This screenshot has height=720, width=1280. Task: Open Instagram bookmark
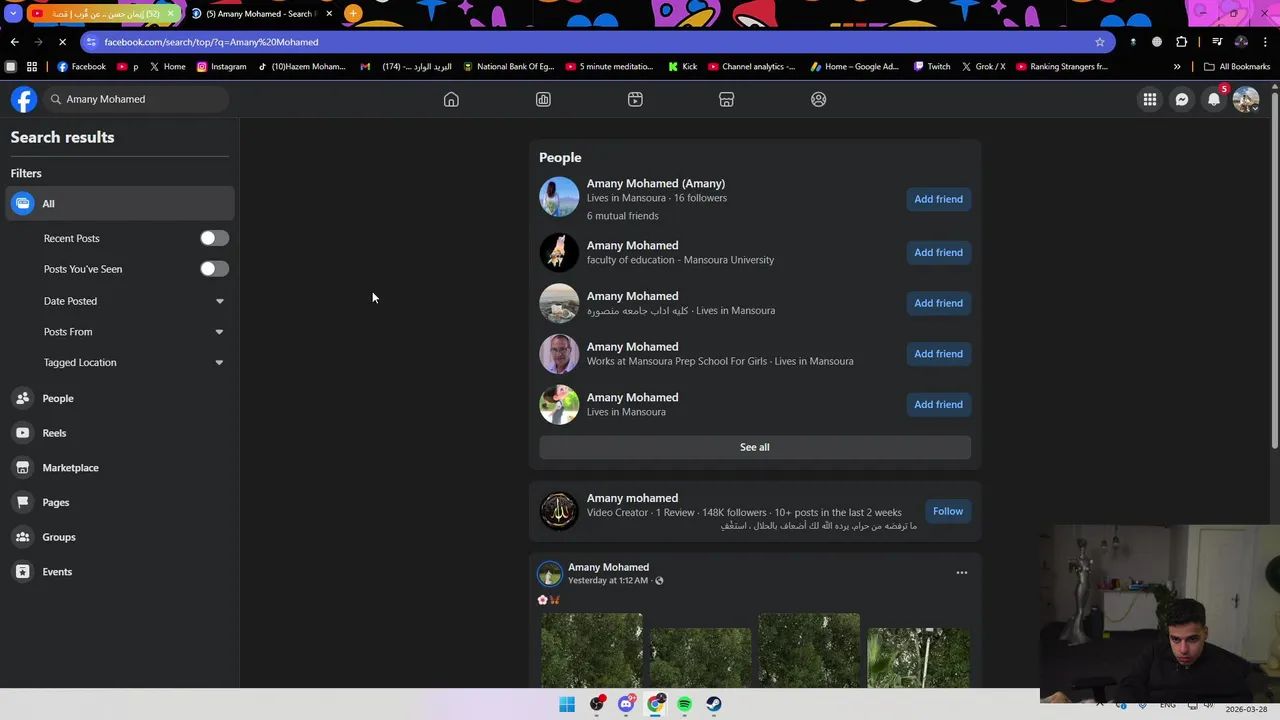[x=221, y=67]
